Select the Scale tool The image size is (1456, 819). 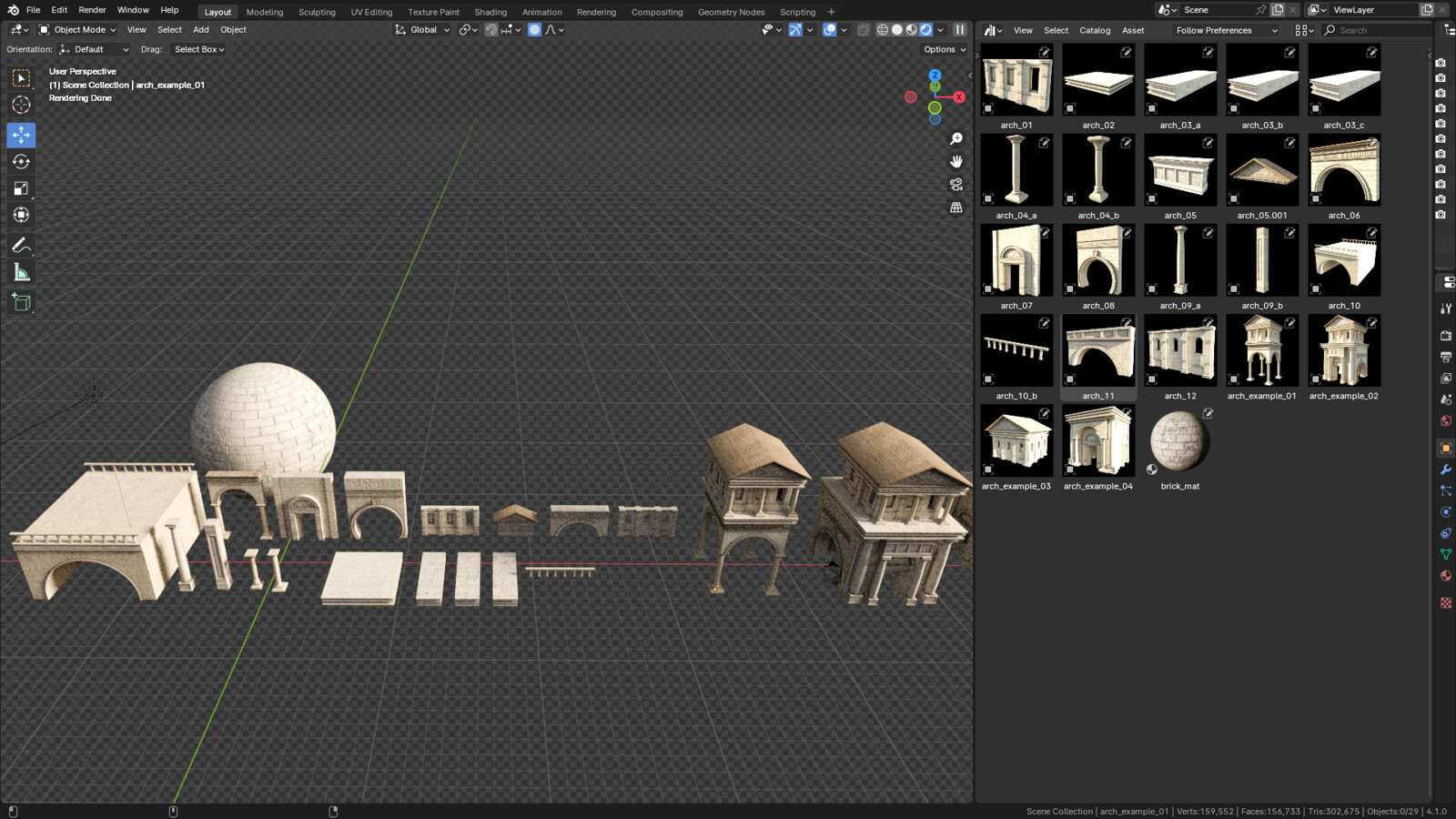pos(20,188)
